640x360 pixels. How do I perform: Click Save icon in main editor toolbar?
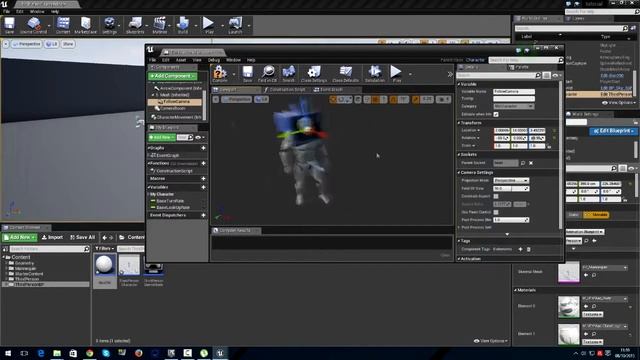tap(9, 25)
